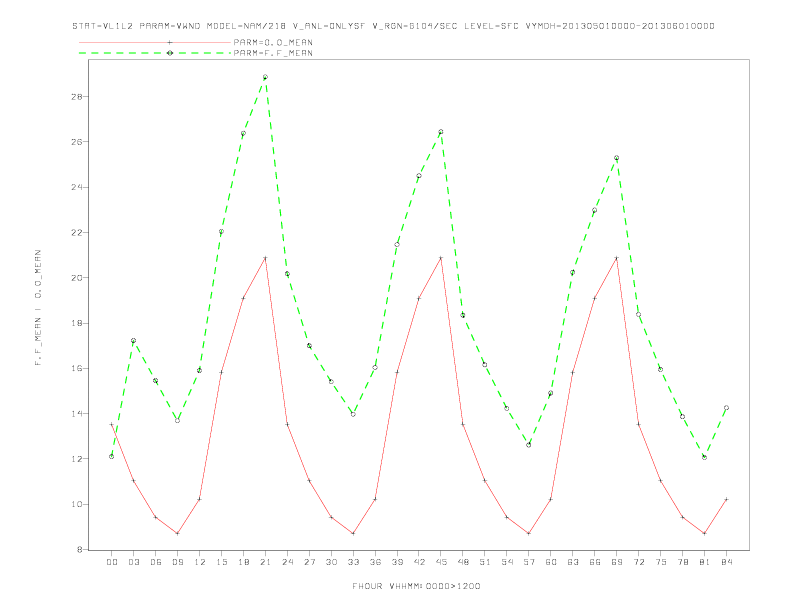Click the green forecast marker at hour 00
792x612 pixels.
tap(112, 456)
